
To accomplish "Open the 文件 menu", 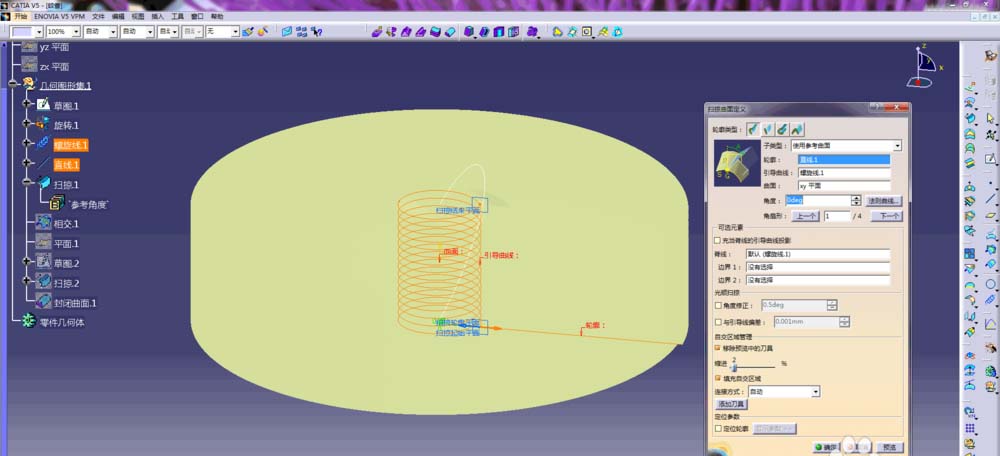I will pos(98,16).
